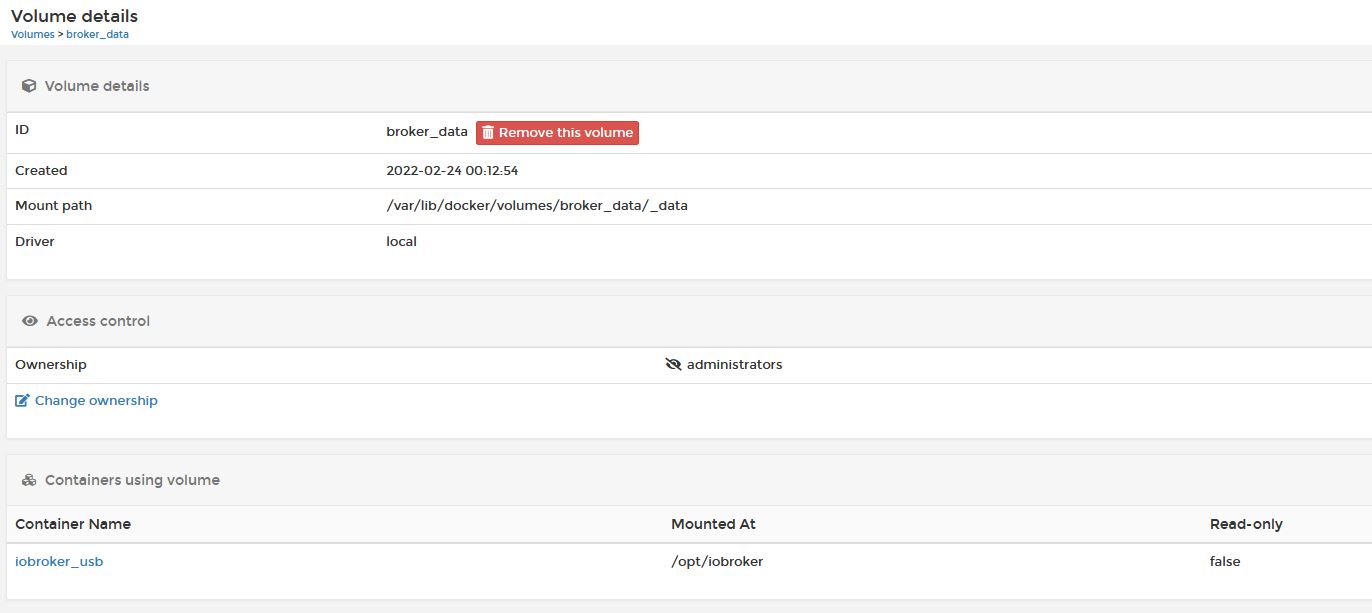1372x613 pixels.
Task: Click the /opt/iobroker mount location cell
Action: point(717,562)
